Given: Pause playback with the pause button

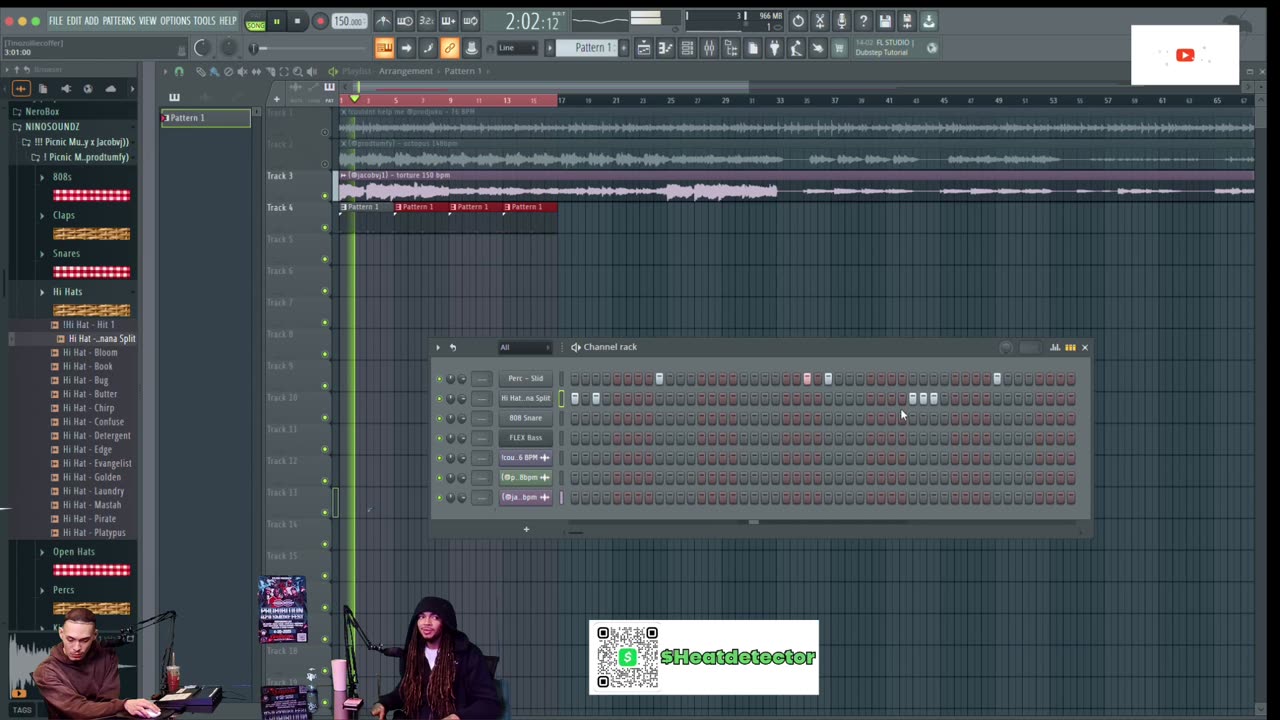Looking at the screenshot, I should 277,21.
